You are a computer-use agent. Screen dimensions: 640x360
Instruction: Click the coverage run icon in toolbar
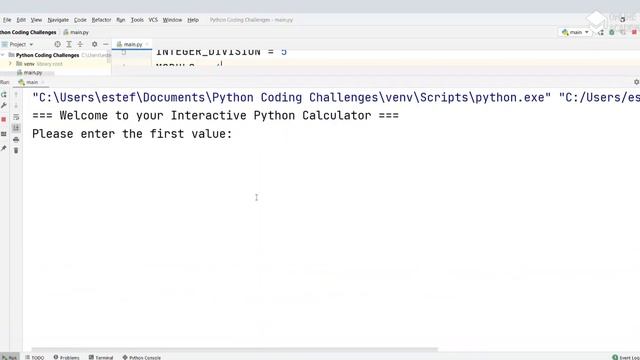(x=622, y=32)
